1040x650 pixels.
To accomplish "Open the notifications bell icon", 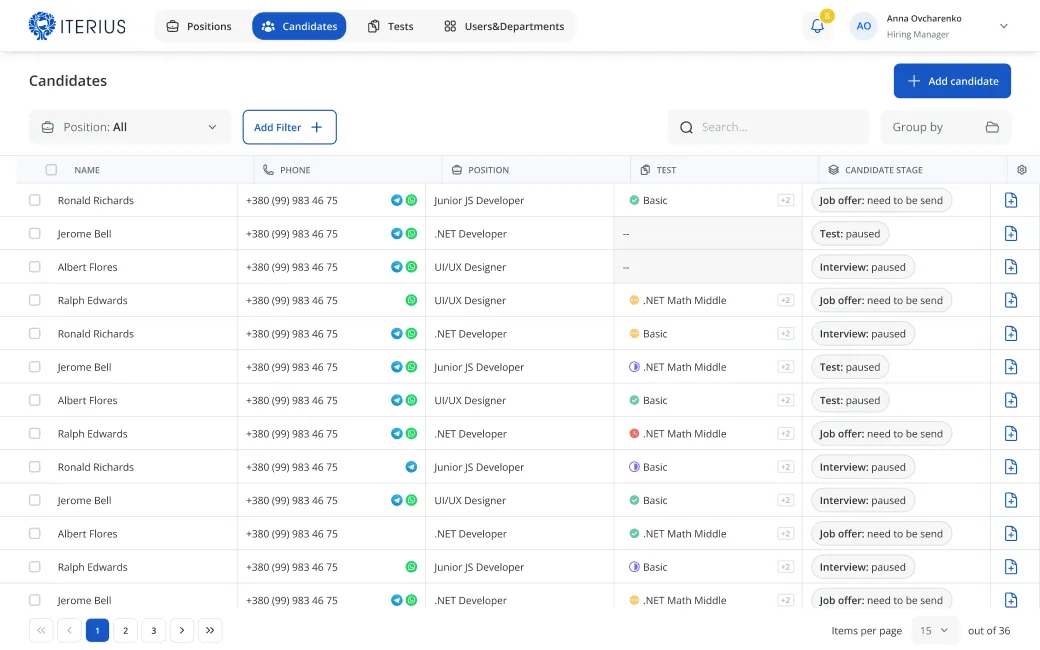I will [817, 27].
